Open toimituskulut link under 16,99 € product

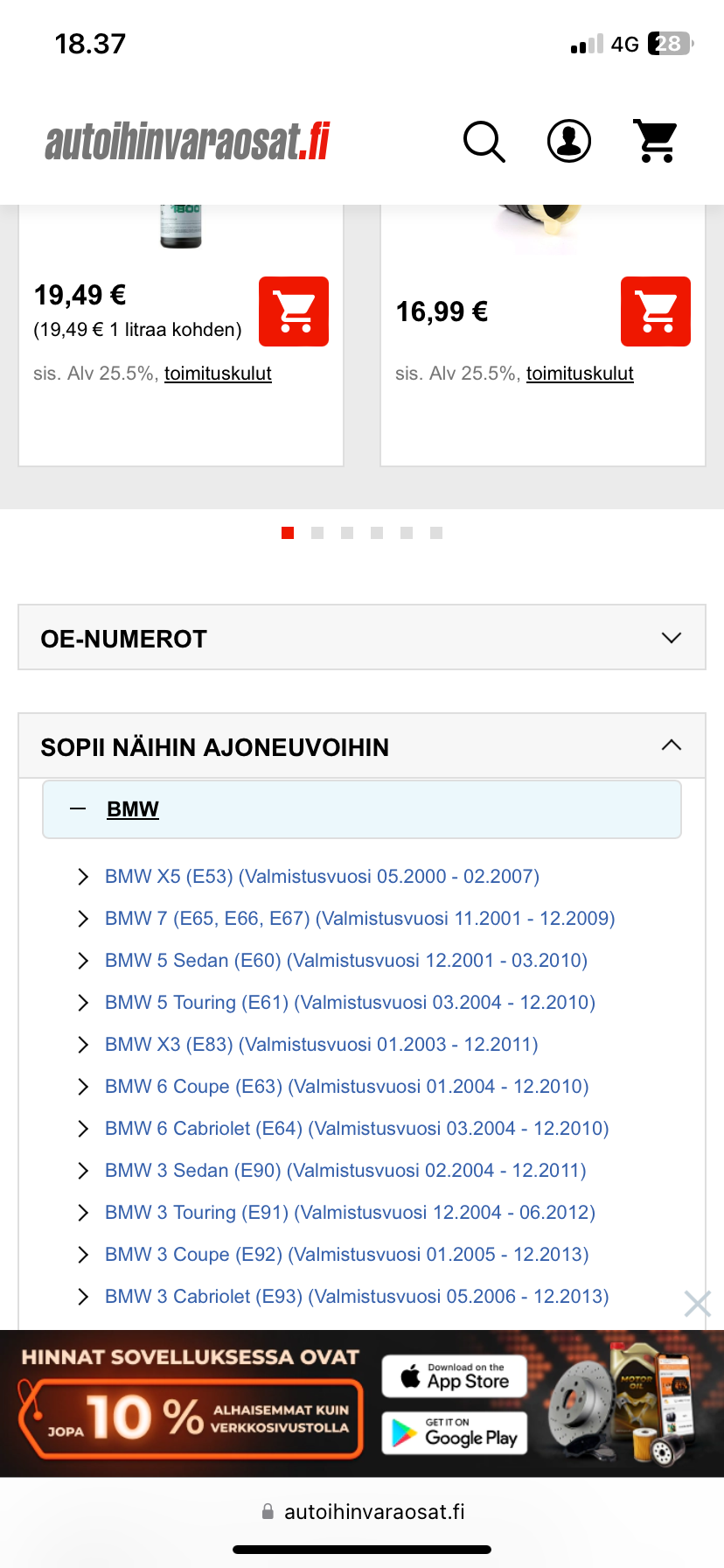(580, 374)
